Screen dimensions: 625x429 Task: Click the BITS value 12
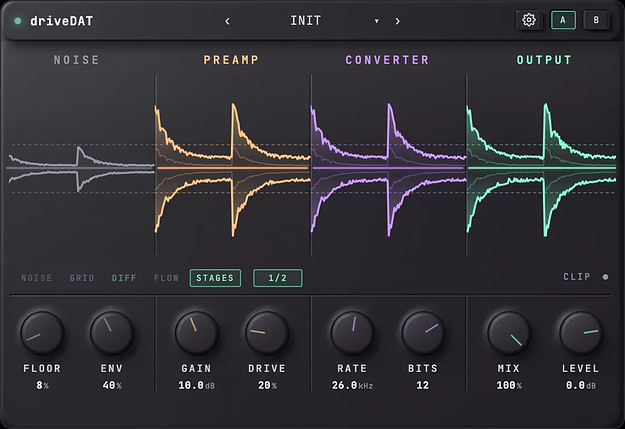coord(423,386)
